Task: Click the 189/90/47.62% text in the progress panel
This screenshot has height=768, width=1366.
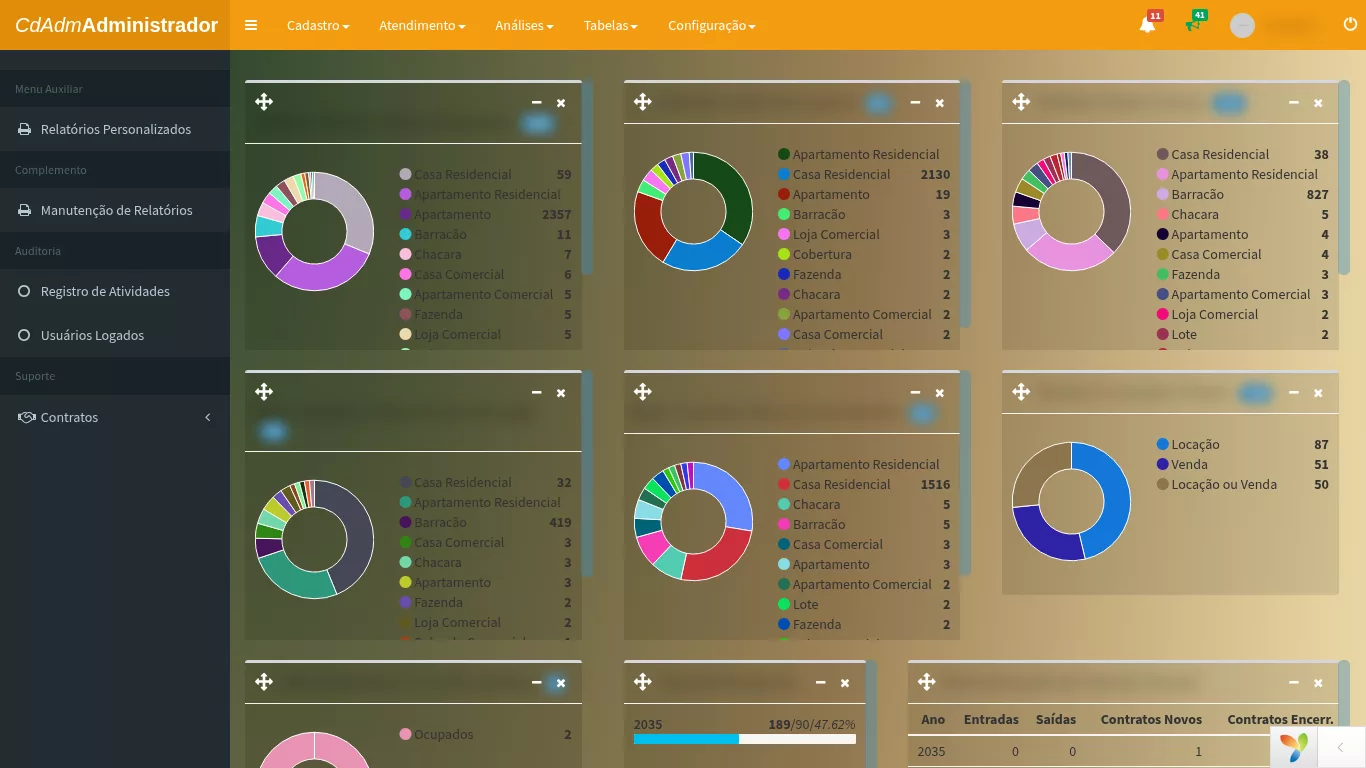Action: [812, 724]
